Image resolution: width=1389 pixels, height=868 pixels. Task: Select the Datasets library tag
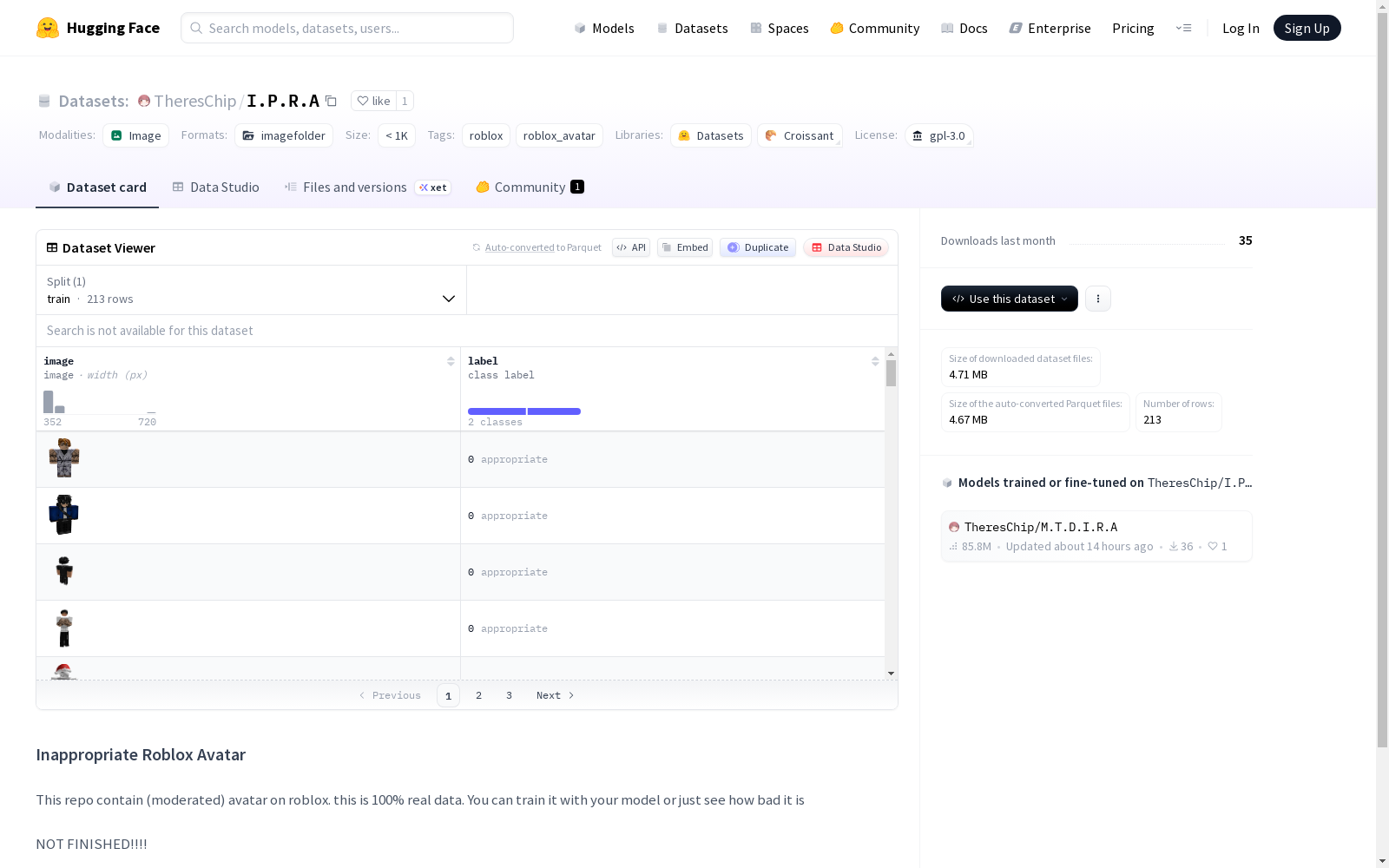point(711,135)
